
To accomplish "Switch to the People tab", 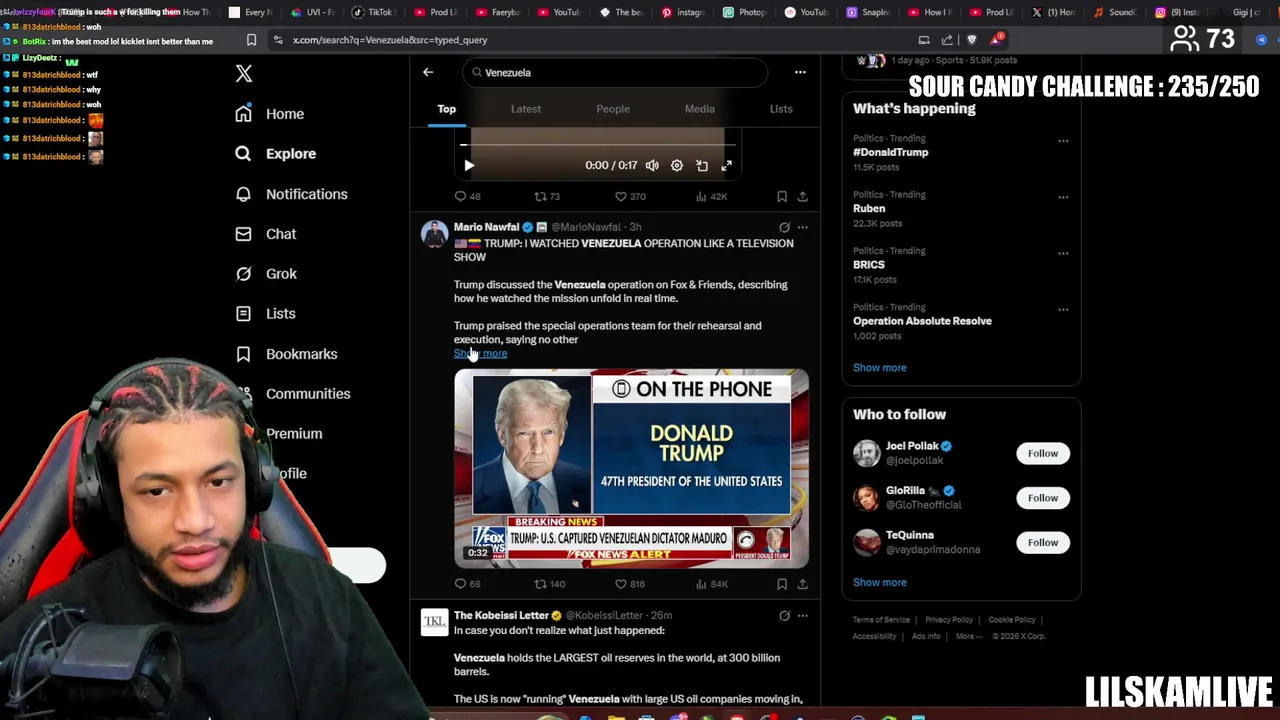I will [x=613, y=109].
